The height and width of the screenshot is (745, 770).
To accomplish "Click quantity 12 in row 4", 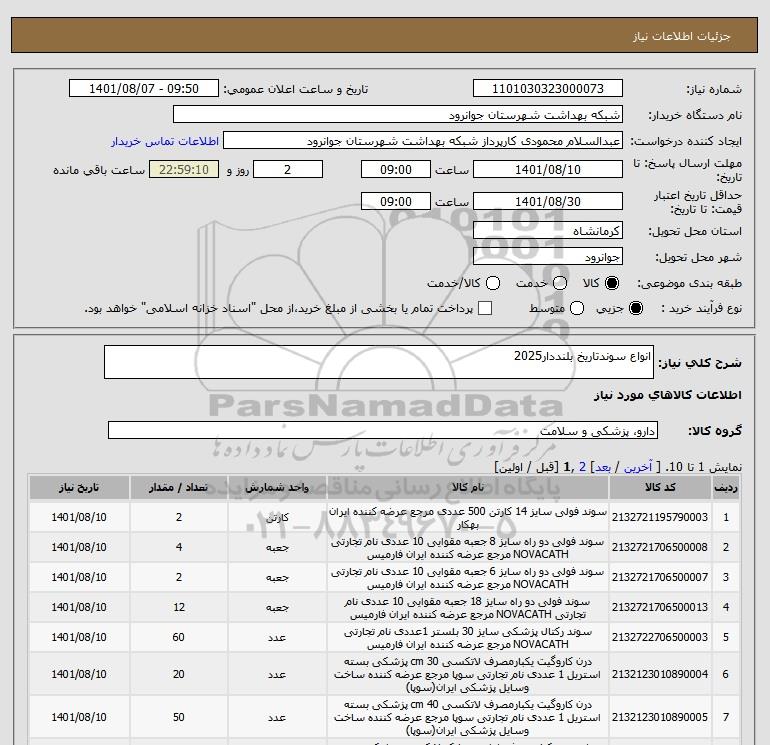I will coord(179,607).
